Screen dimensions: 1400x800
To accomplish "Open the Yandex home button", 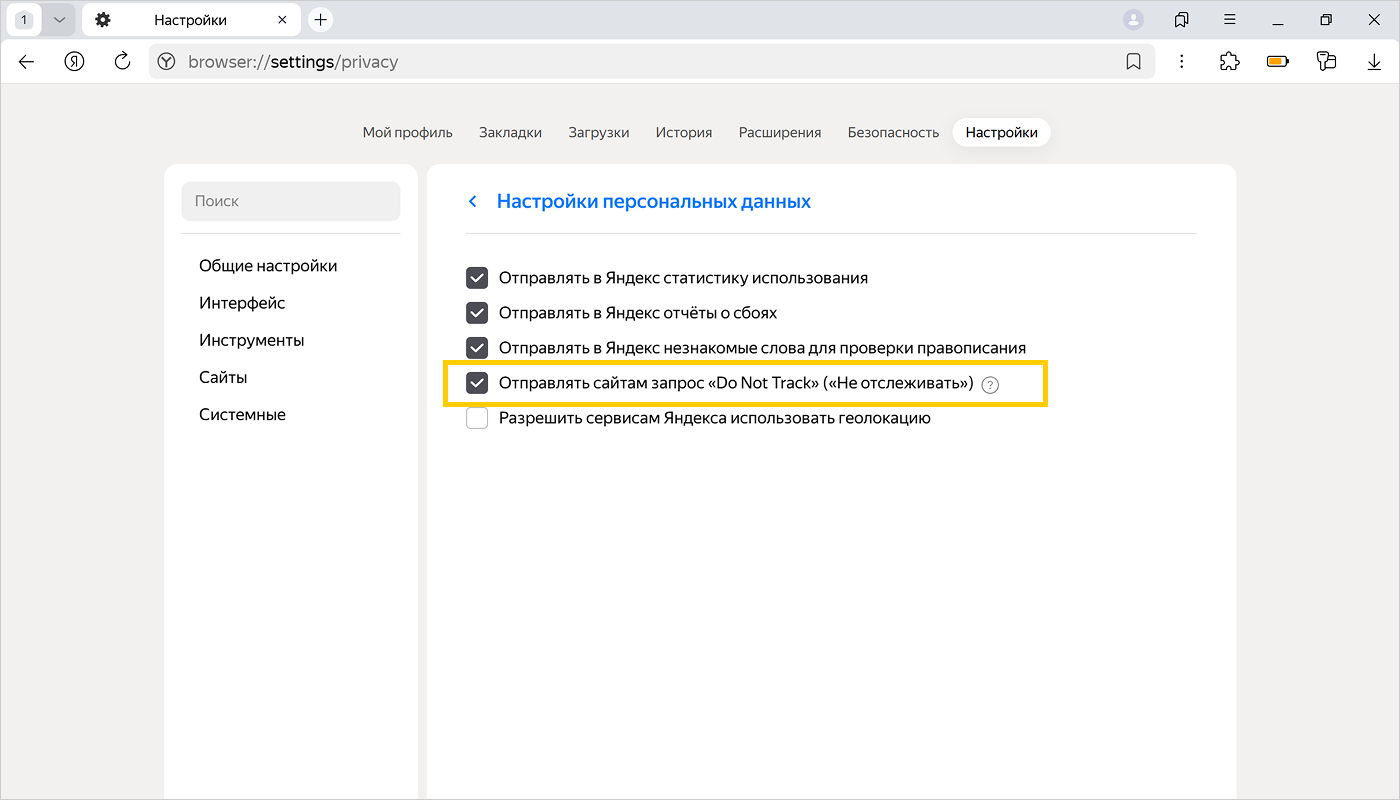I will (74, 62).
